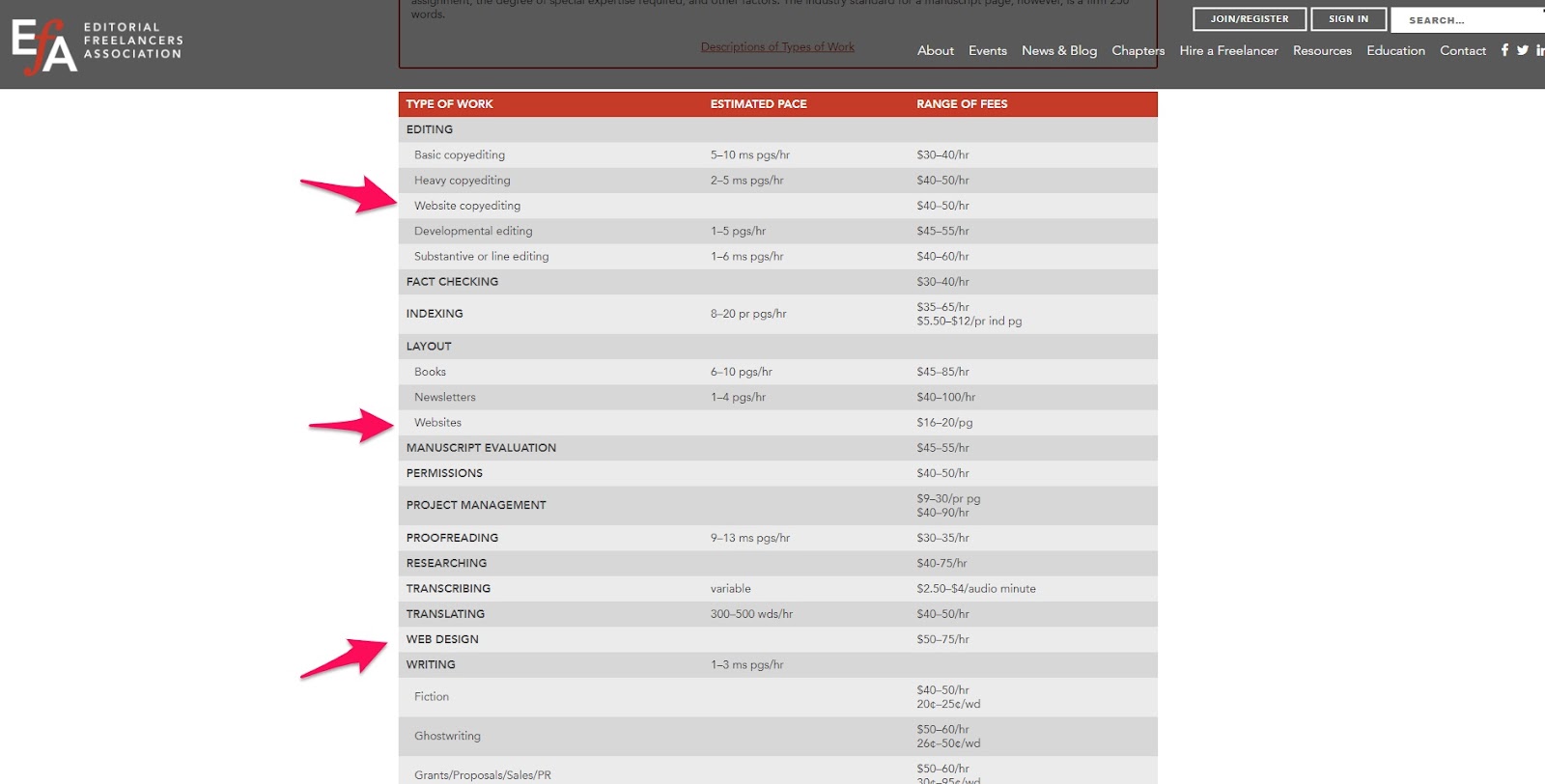Select the PERMISSIONS row label

(444, 473)
